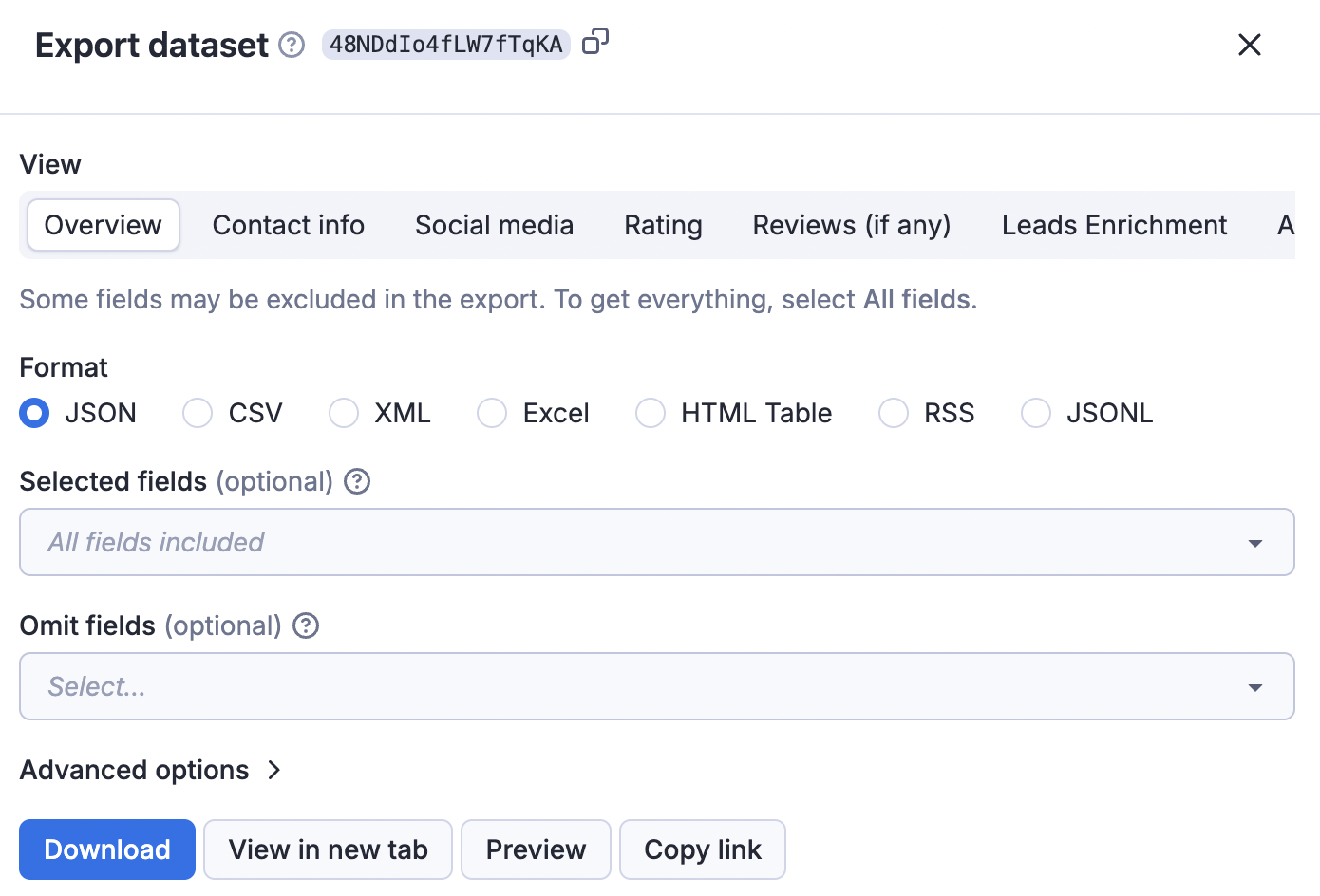1320x896 pixels.
Task: Switch to the Overview view tab
Action: pos(104,225)
